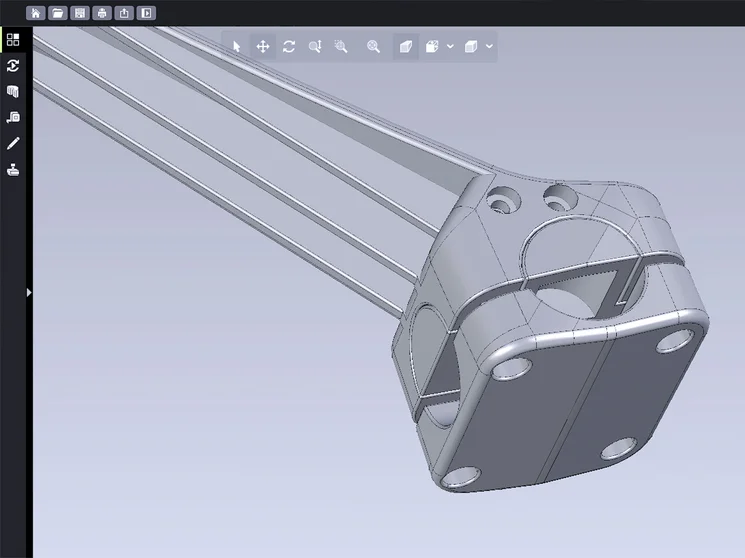This screenshot has height=558, width=745.
Task: Open the four-squares grid panel in sidebar
Action: pyautogui.click(x=13, y=40)
